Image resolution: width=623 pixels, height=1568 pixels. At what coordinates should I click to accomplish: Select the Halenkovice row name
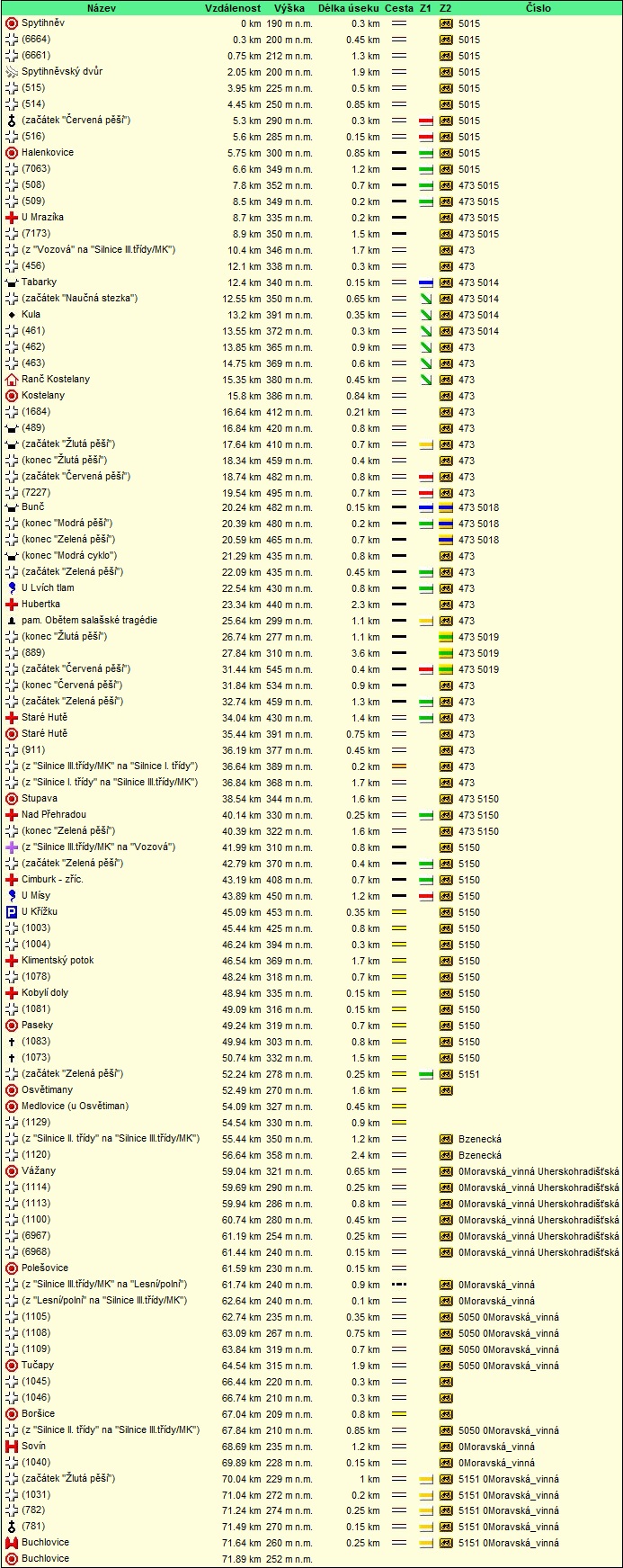click(48, 153)
